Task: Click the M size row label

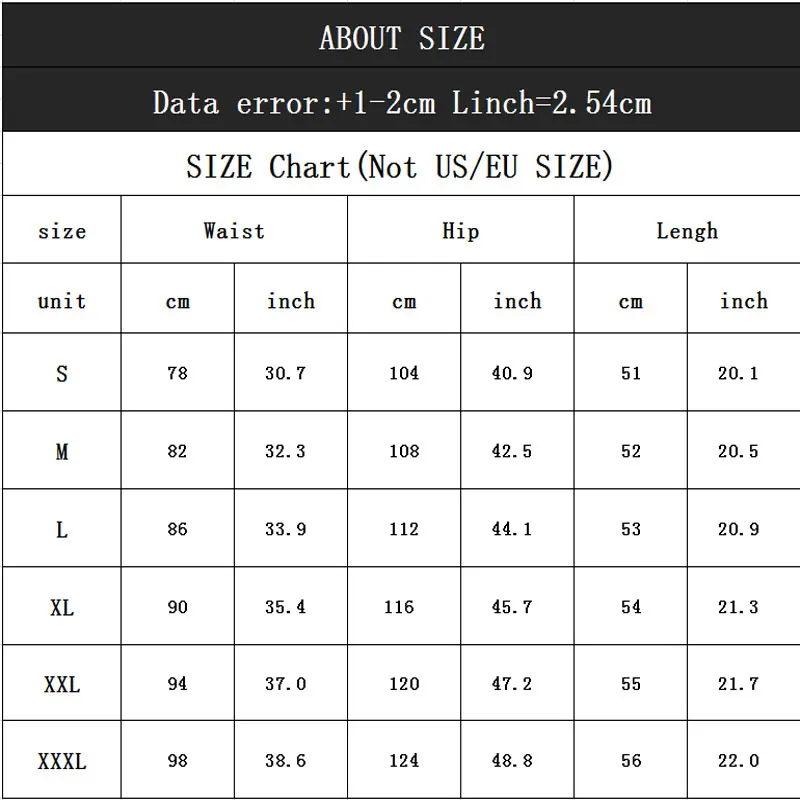Action: (62, 452)
